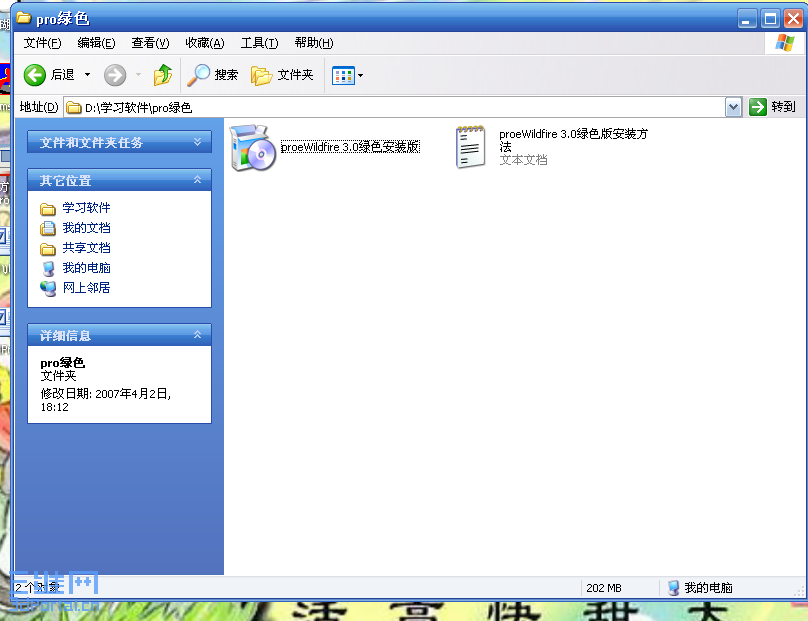Open the 我的文档 link
The width and height of the screenshot is (808, 621).
86,228
